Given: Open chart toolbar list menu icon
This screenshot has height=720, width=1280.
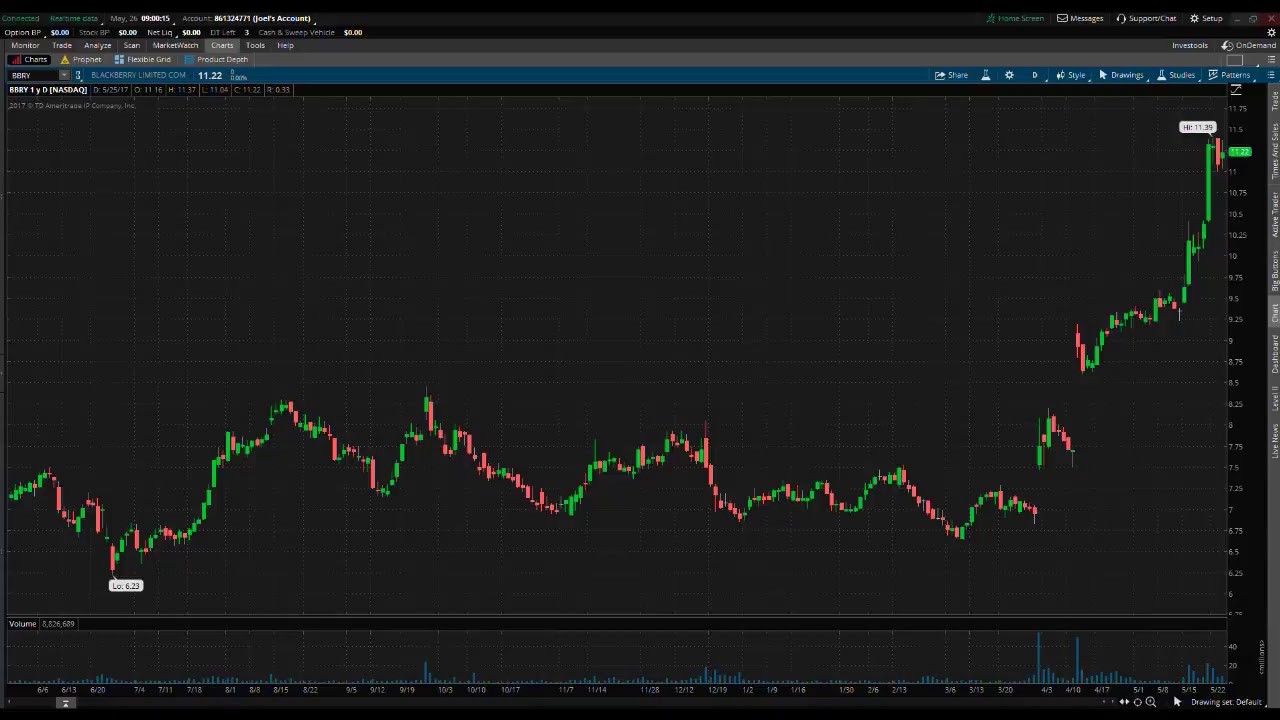Looking at the screenshot, I should click(1272, 75).
